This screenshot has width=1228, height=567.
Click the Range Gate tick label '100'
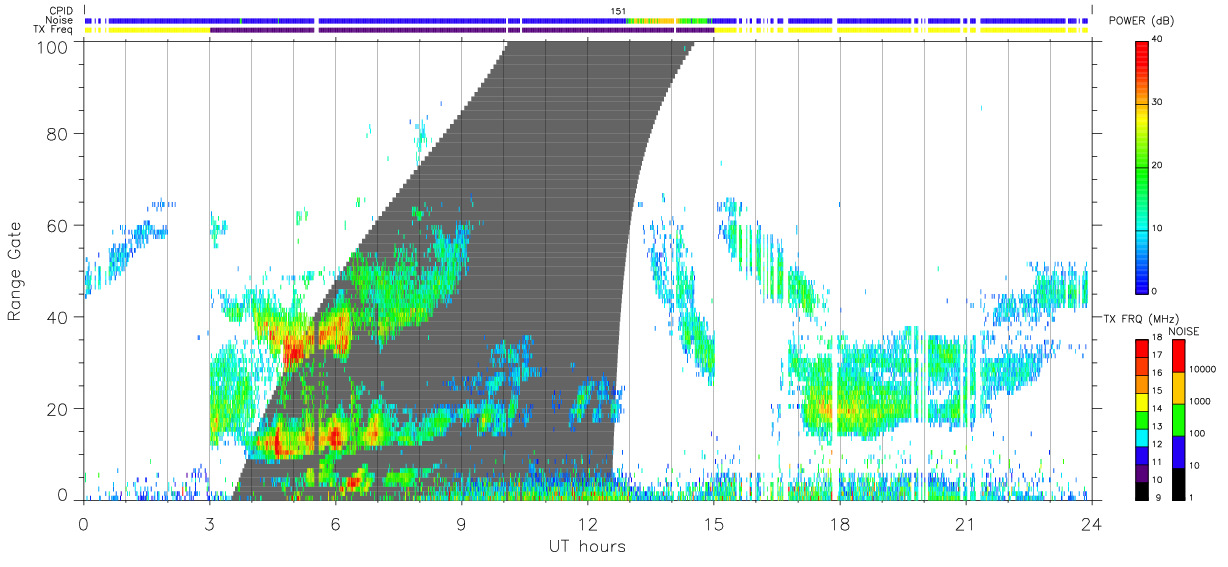tap(51, 47)
